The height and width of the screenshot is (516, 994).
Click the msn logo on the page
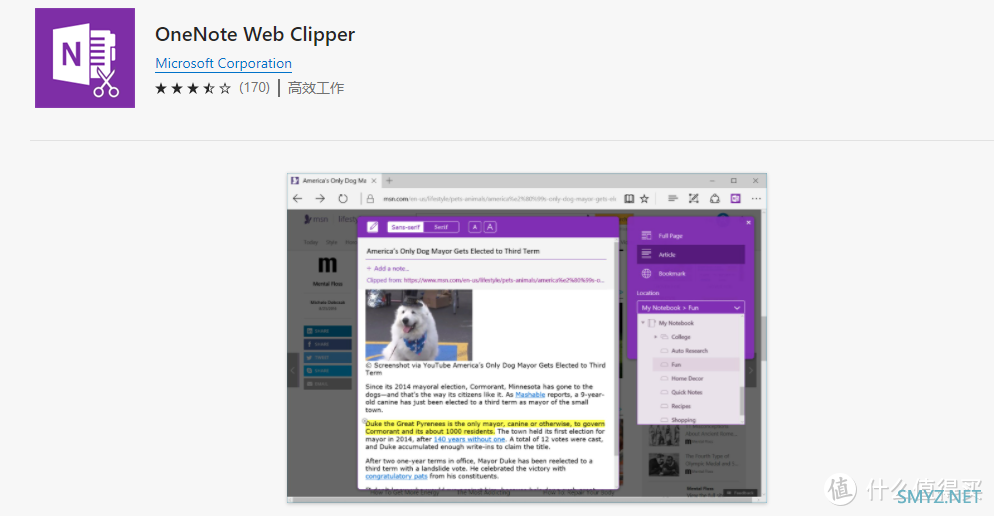(x=316, y=219)
